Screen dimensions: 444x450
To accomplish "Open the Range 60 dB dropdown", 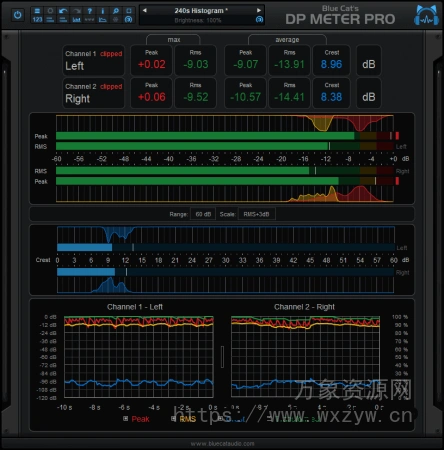I will (203, 214).
